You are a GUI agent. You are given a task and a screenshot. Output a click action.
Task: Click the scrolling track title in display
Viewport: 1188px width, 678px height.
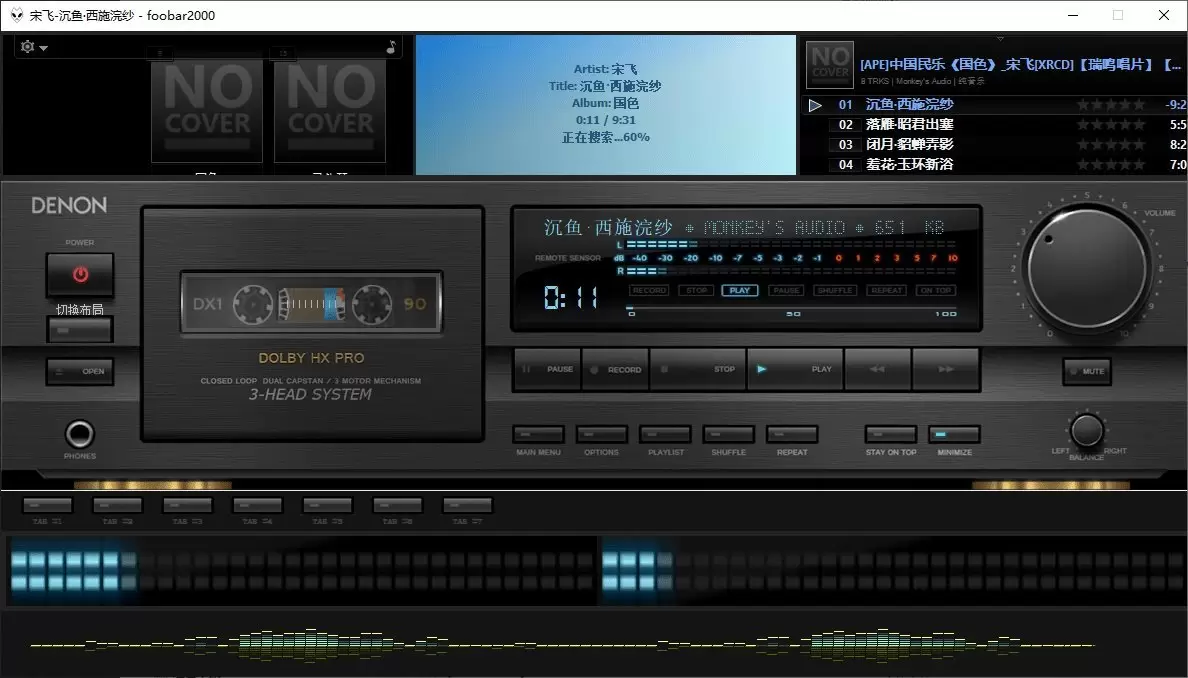[x=744, y=227]
